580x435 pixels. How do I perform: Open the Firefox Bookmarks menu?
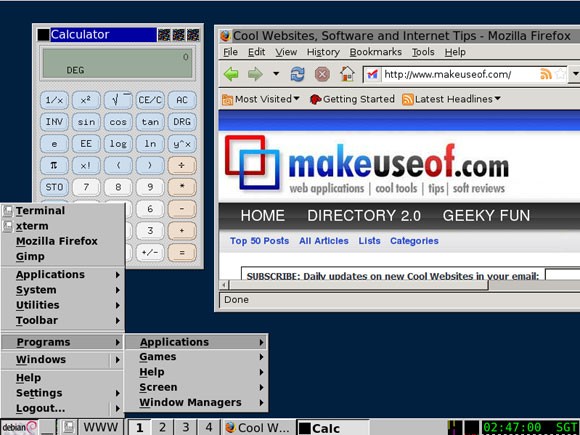coord(375,52)
